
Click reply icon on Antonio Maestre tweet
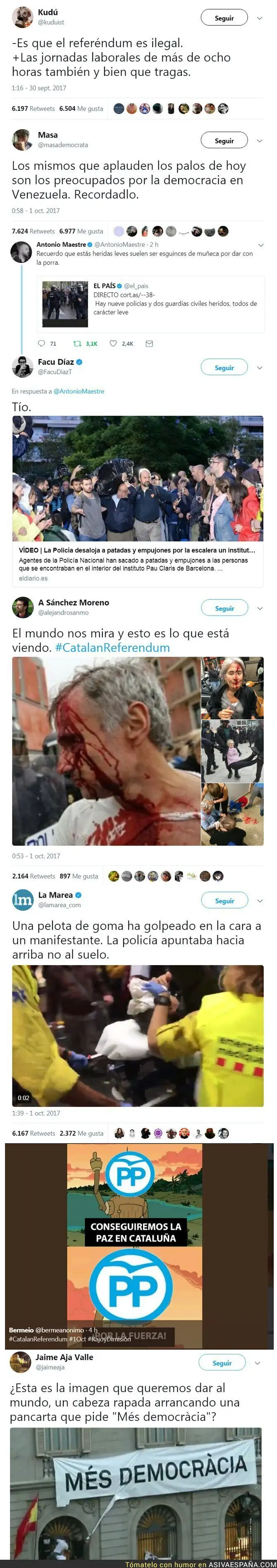click(x=42, y=343)
